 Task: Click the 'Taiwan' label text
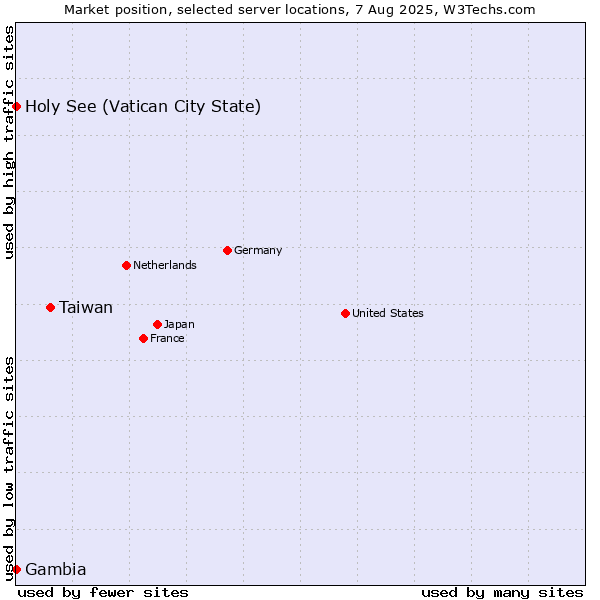pyautogui.click(x=86, y=307)
